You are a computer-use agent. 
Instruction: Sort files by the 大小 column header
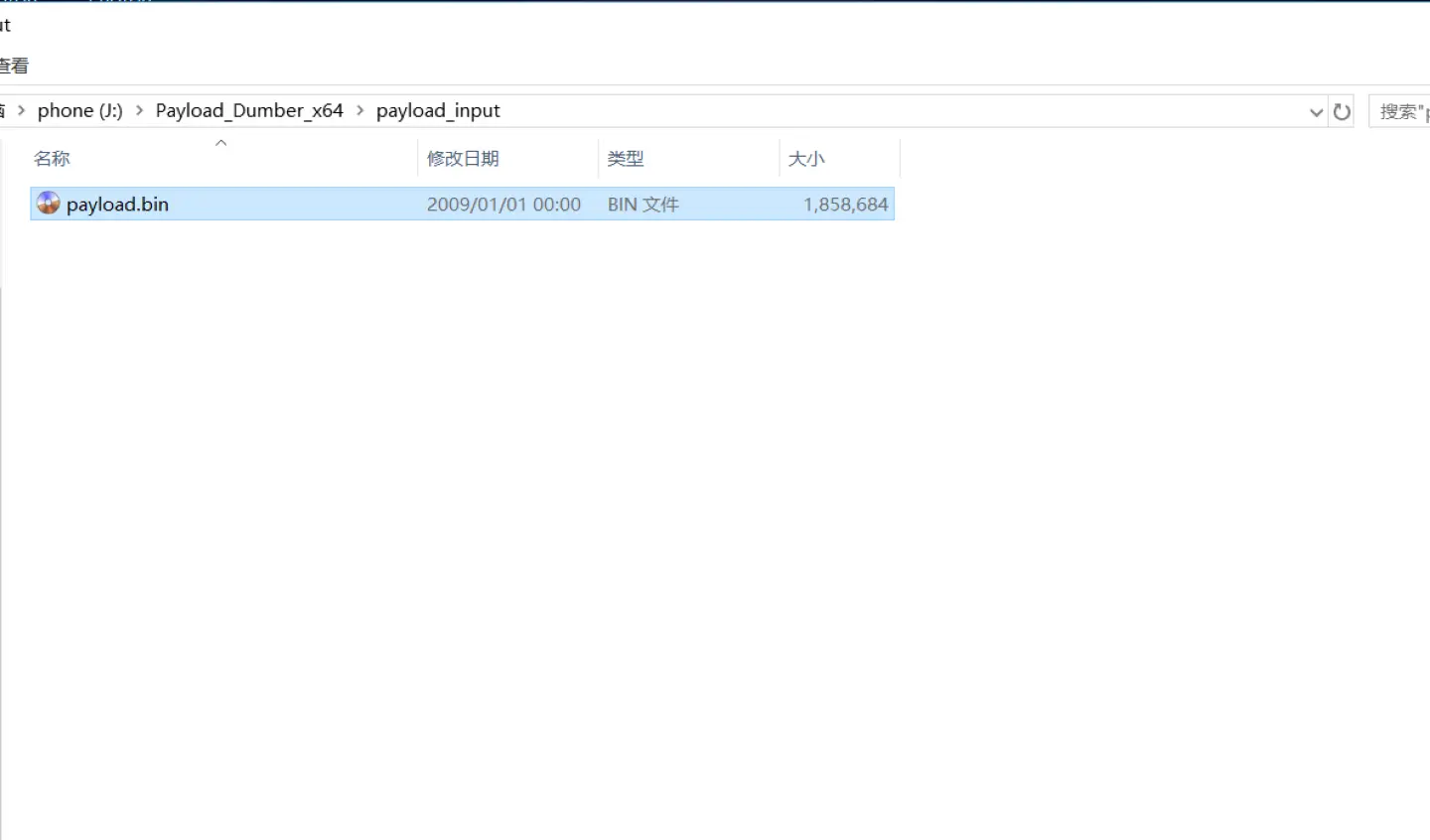click(806, 159)
